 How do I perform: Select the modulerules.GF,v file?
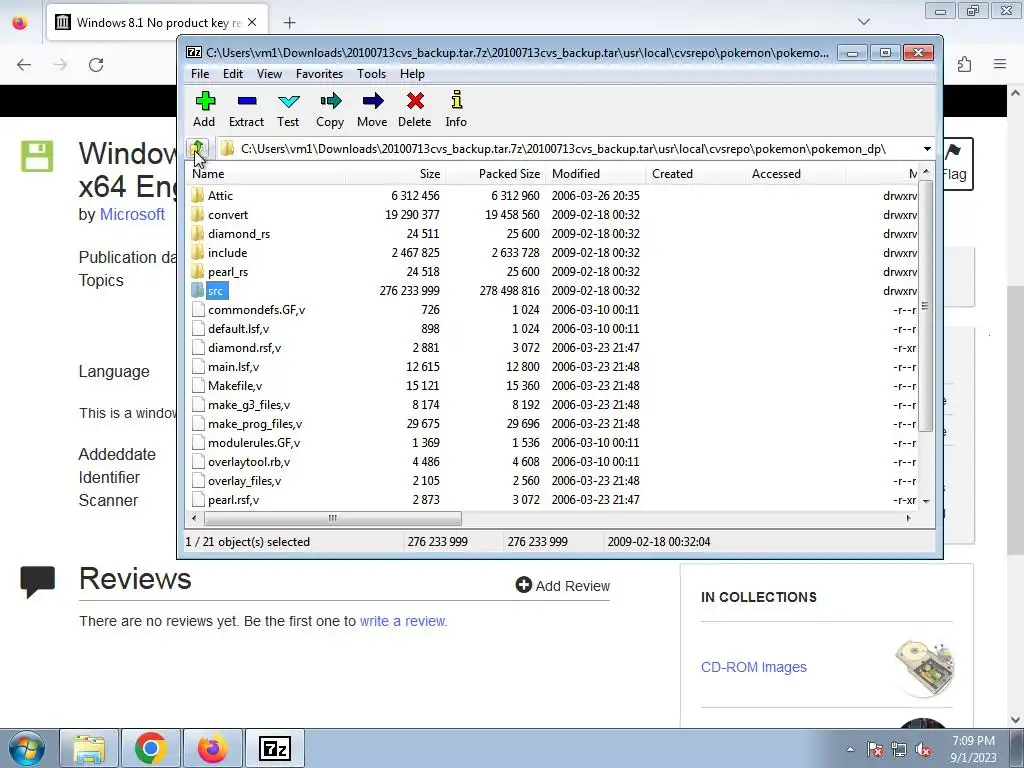[x=253, y=443]
